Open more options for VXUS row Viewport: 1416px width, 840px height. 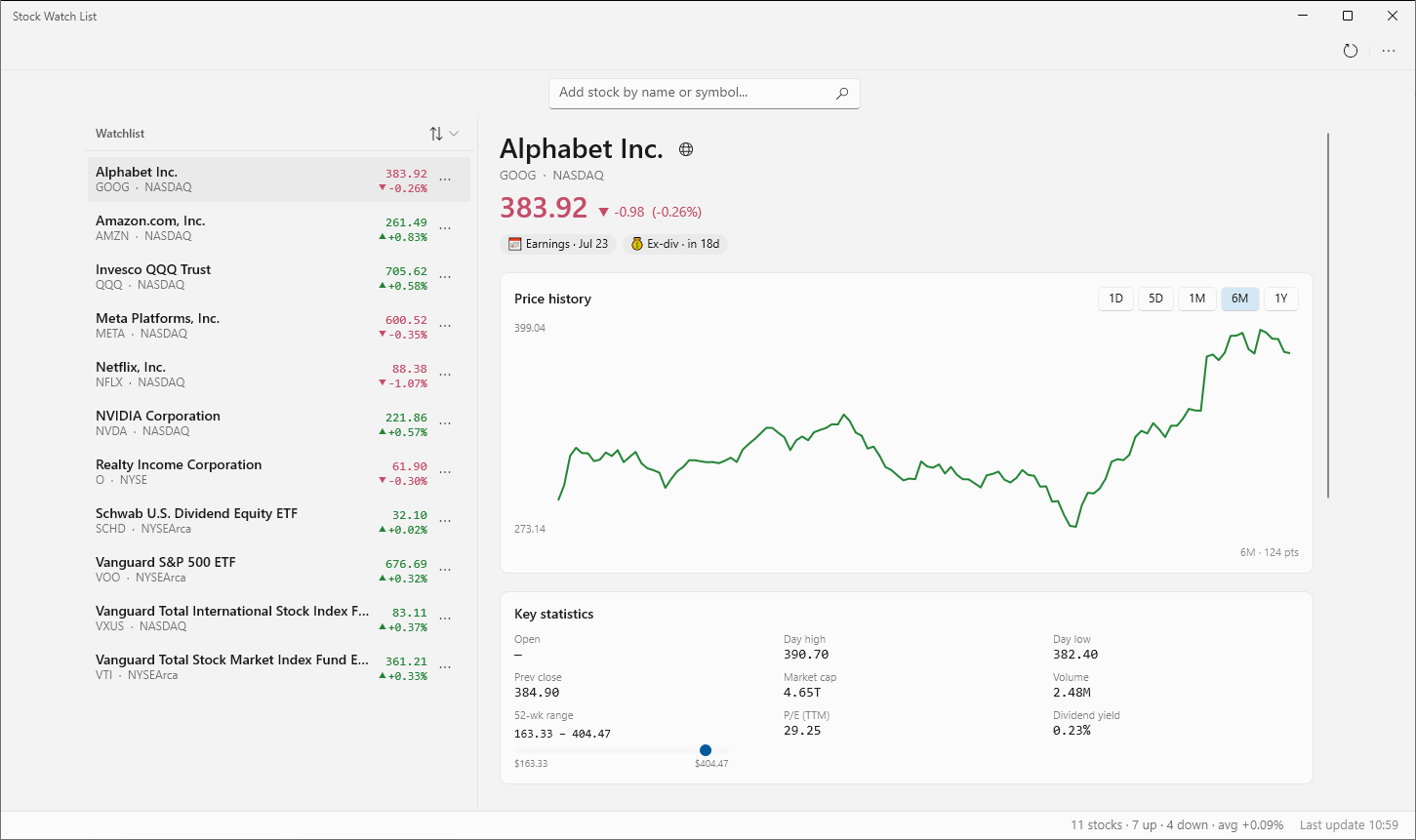tap(445, 619)
